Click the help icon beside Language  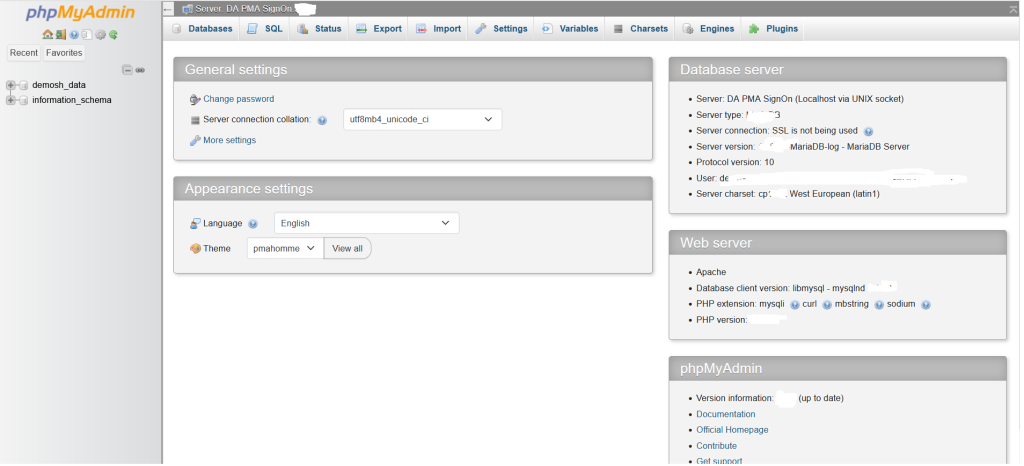tap(253, 224)
